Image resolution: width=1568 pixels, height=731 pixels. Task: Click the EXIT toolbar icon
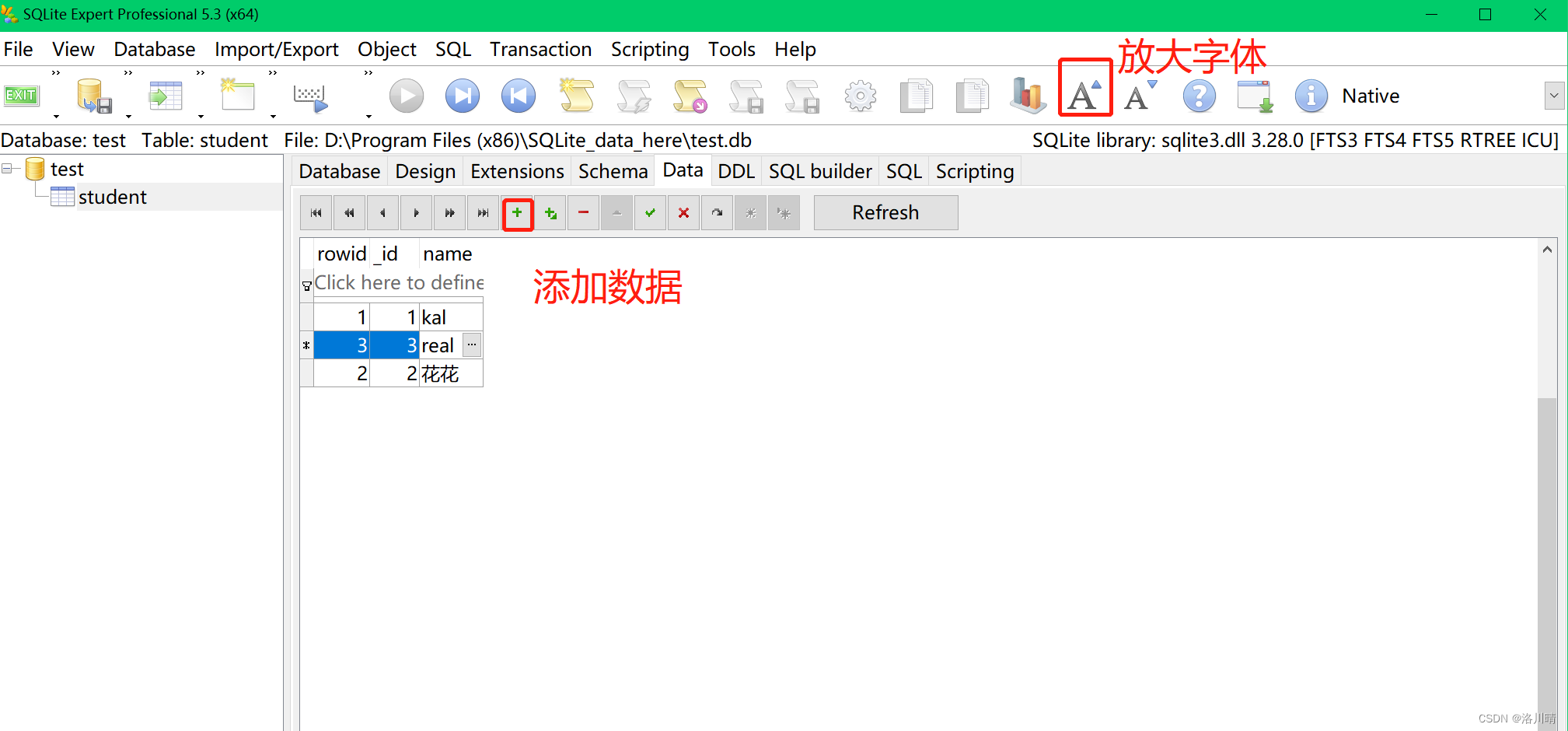point(22,95)
